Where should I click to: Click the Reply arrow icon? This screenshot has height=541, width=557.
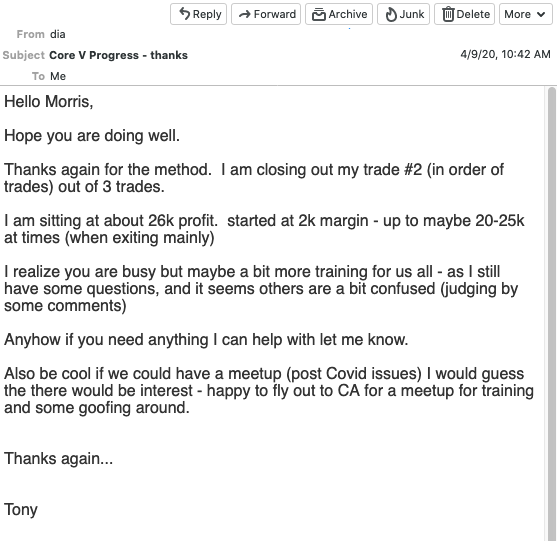click(184, 14)
